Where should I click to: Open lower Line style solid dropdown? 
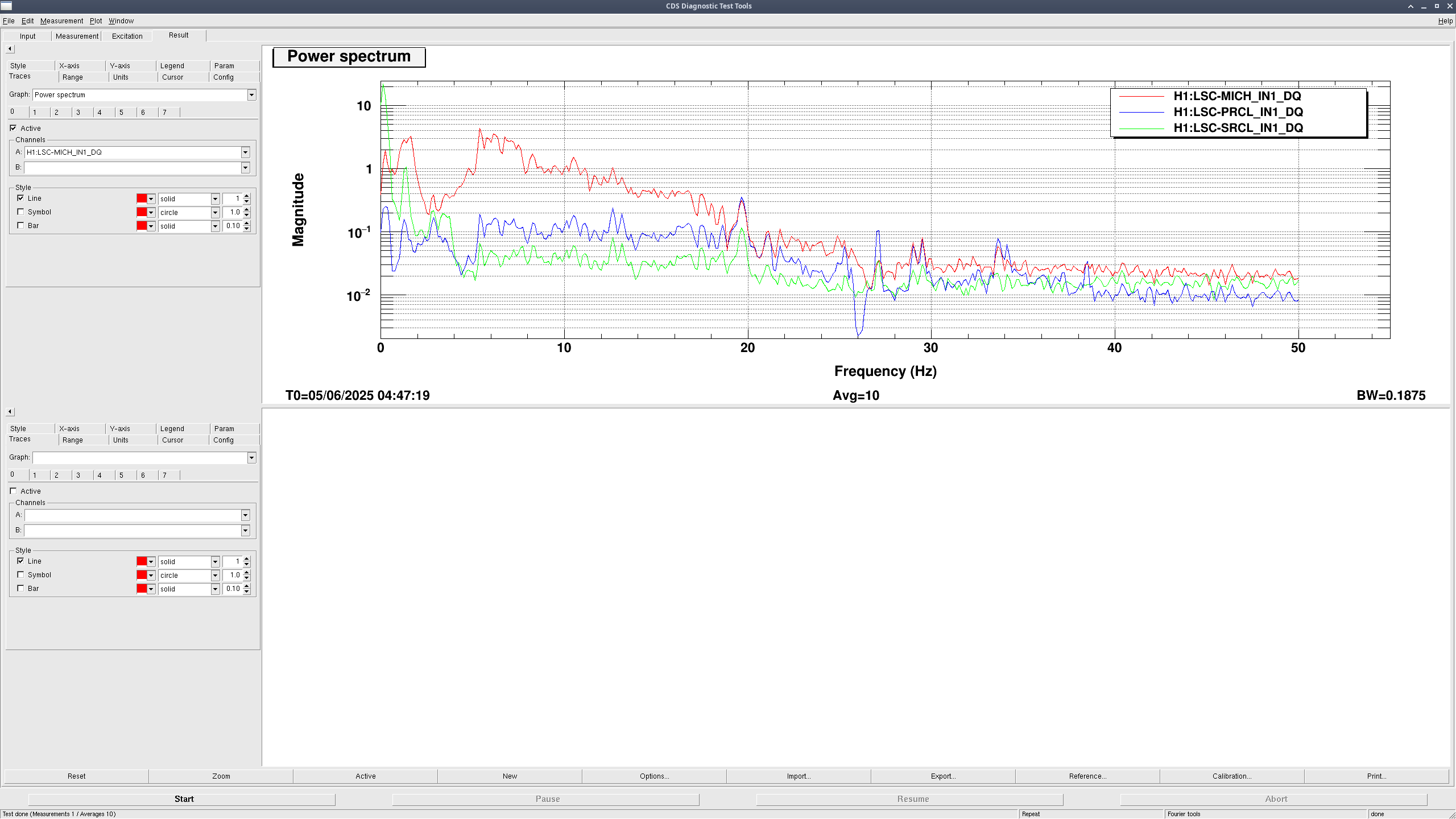click(x=215, y=562)
